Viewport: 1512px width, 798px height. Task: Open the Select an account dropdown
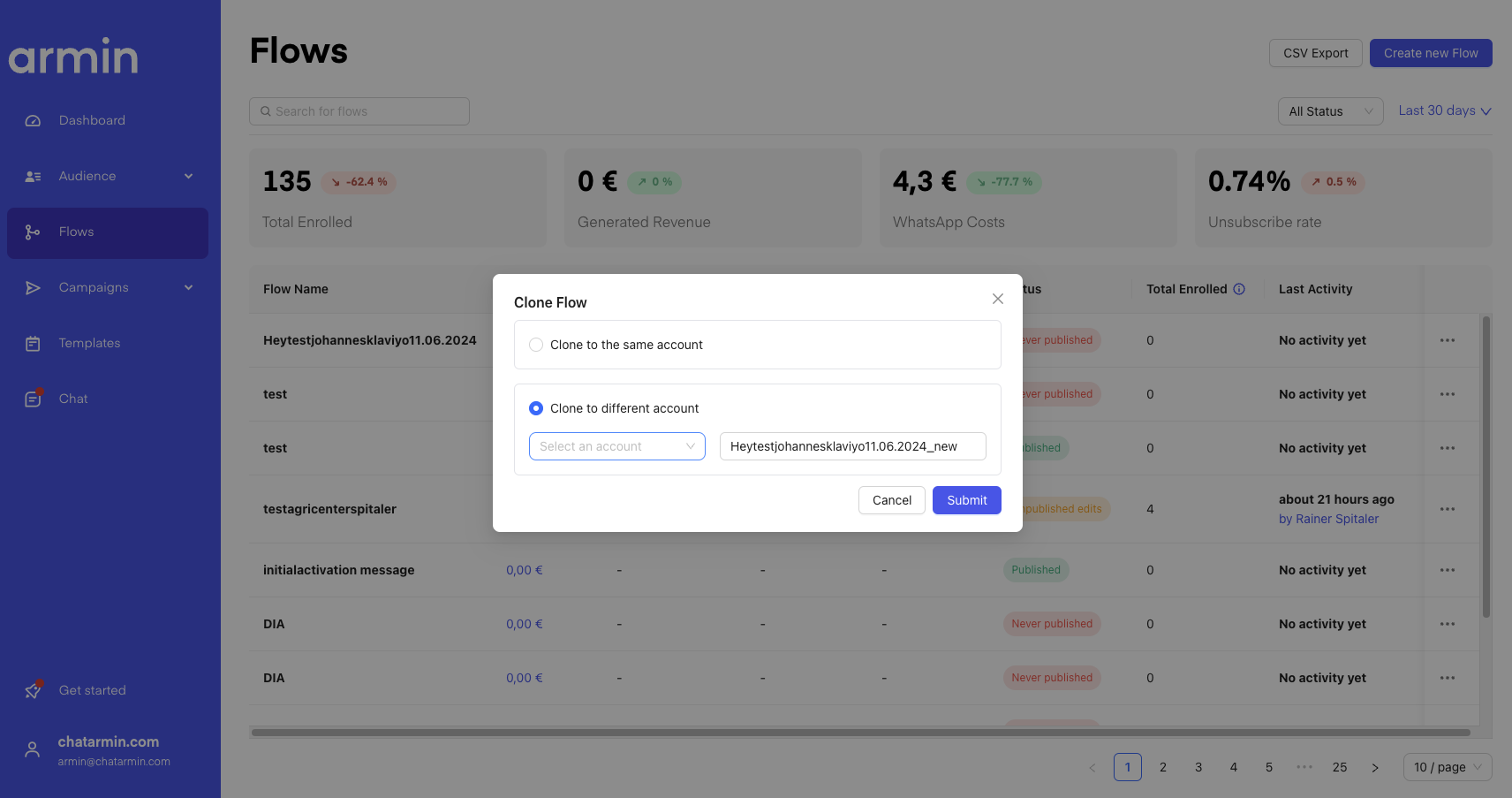[616, 446]
